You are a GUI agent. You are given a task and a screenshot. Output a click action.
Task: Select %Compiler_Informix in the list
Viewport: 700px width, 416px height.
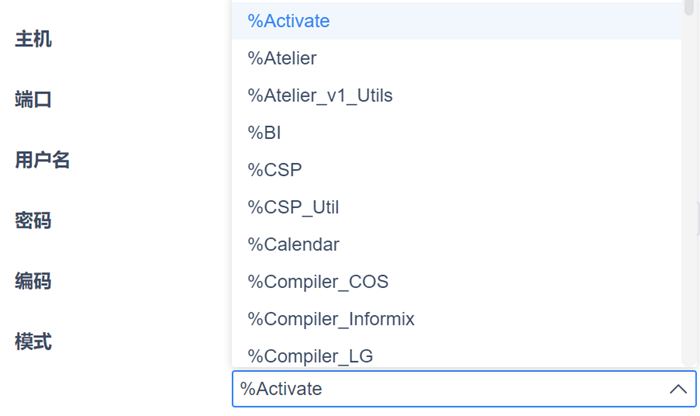(x=331, y=319)
